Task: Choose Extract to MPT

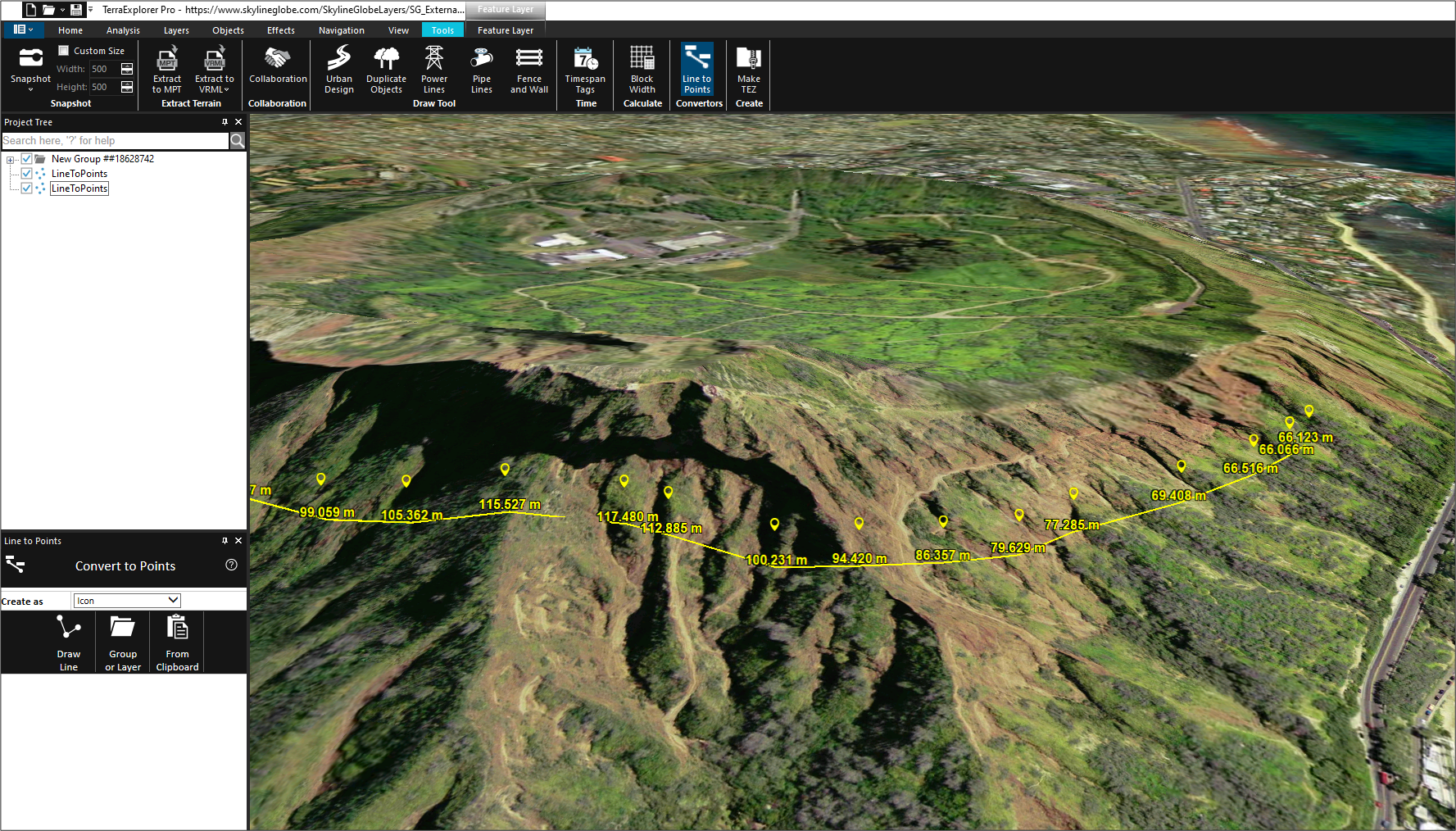Action: click(x=167, y=70)
